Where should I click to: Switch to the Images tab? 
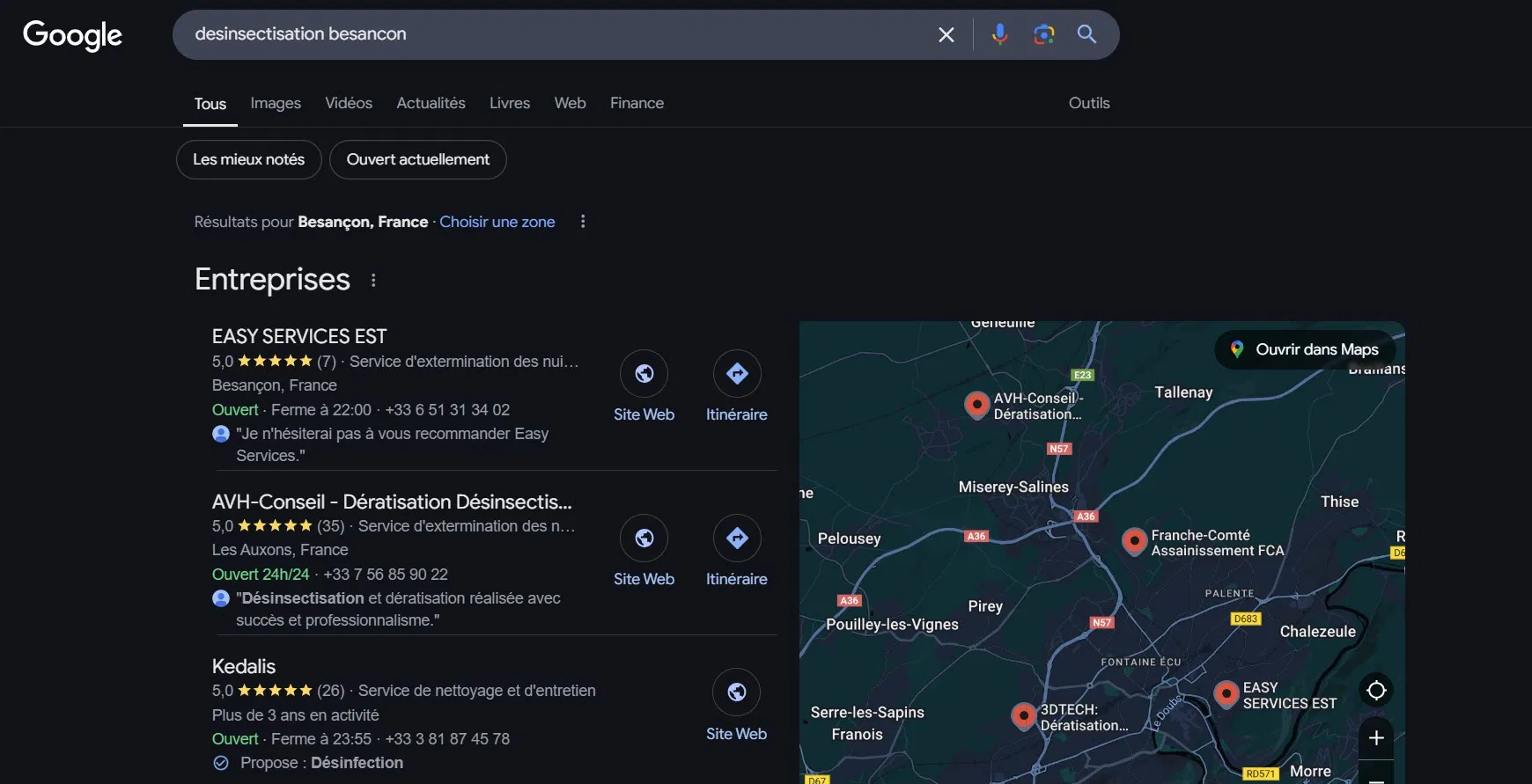[x=276, y=103]
